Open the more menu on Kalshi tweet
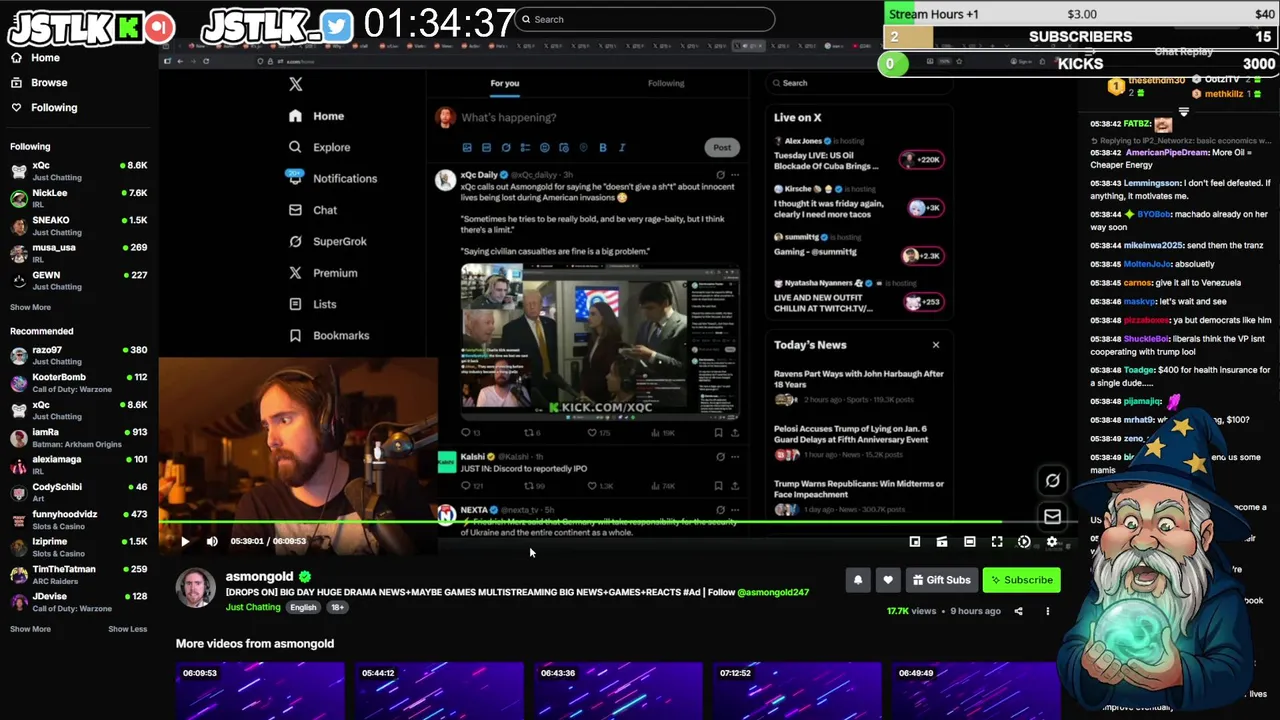Image resolution: width=1280 pixels, height=720 pixels. coord(735,457)
